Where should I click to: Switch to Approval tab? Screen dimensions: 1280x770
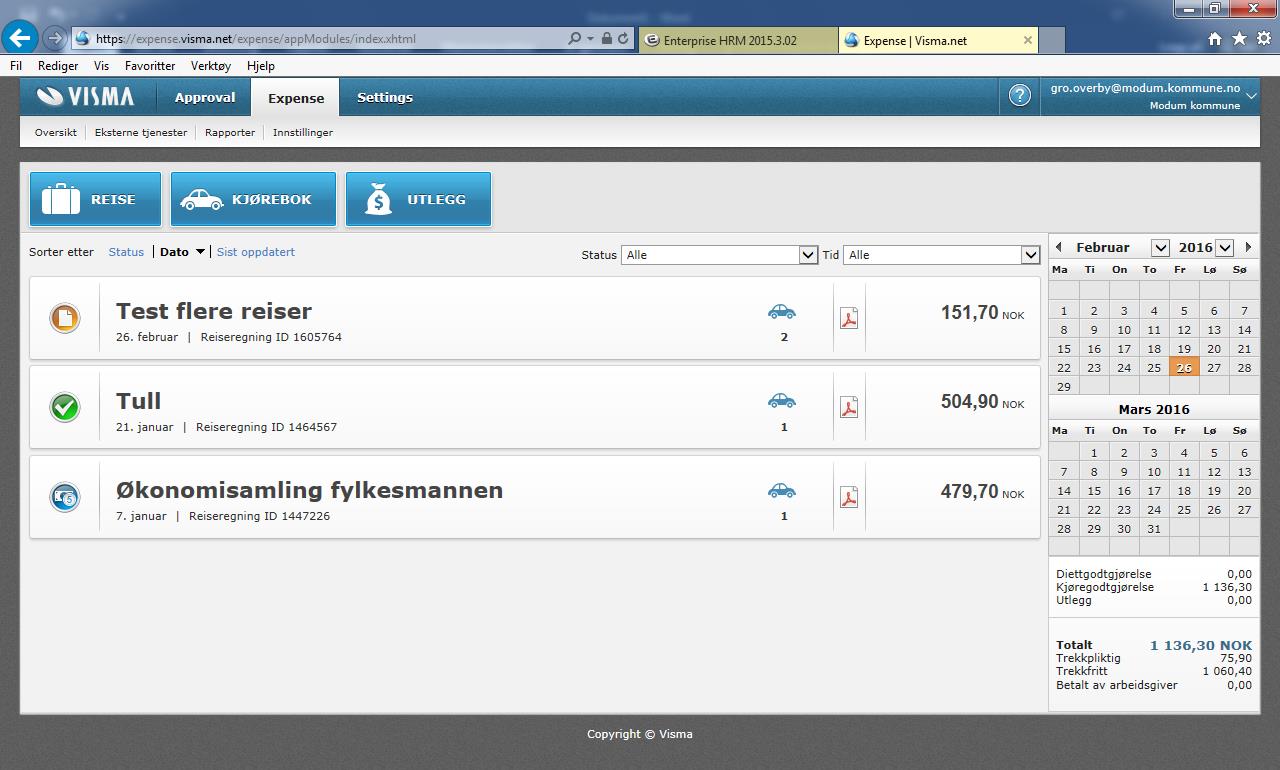coord(205,97)
